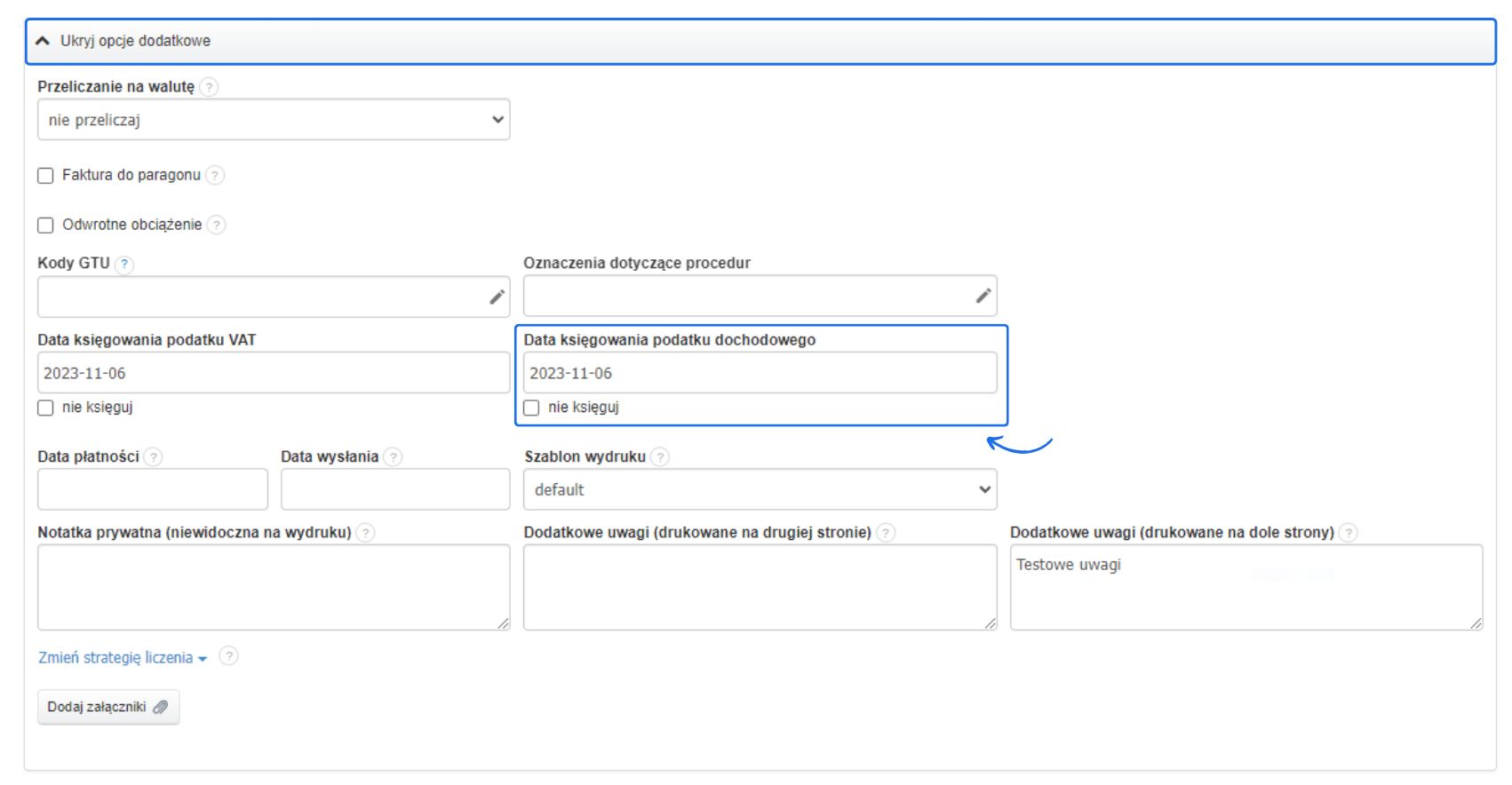Viewport: 1512px width, 785px height.
Task: Click the Data wysłania input field
Action: point(395,490)
